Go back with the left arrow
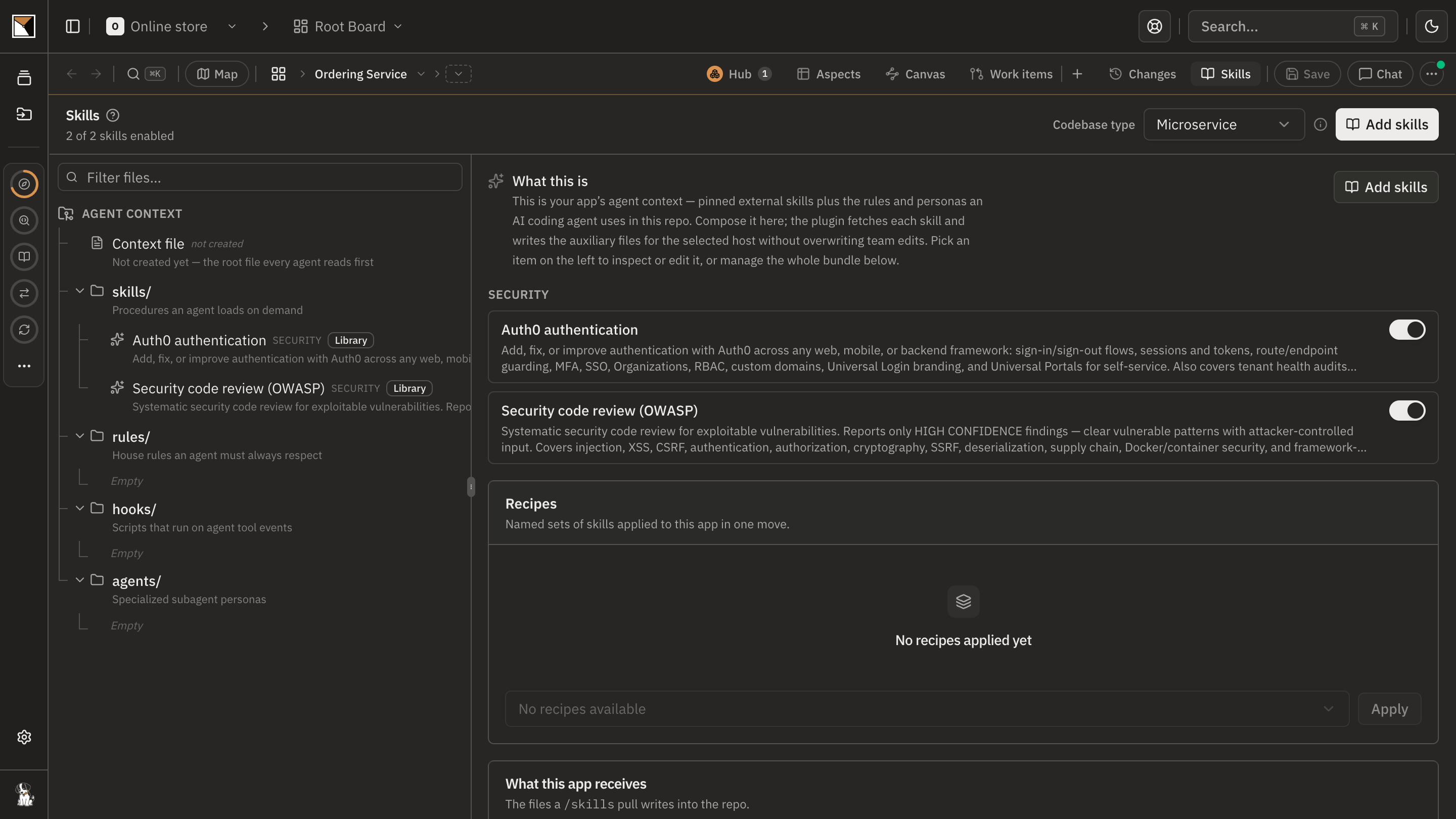Image resolution: width=1456 pixels, height=819 pixels. [71, 74]
